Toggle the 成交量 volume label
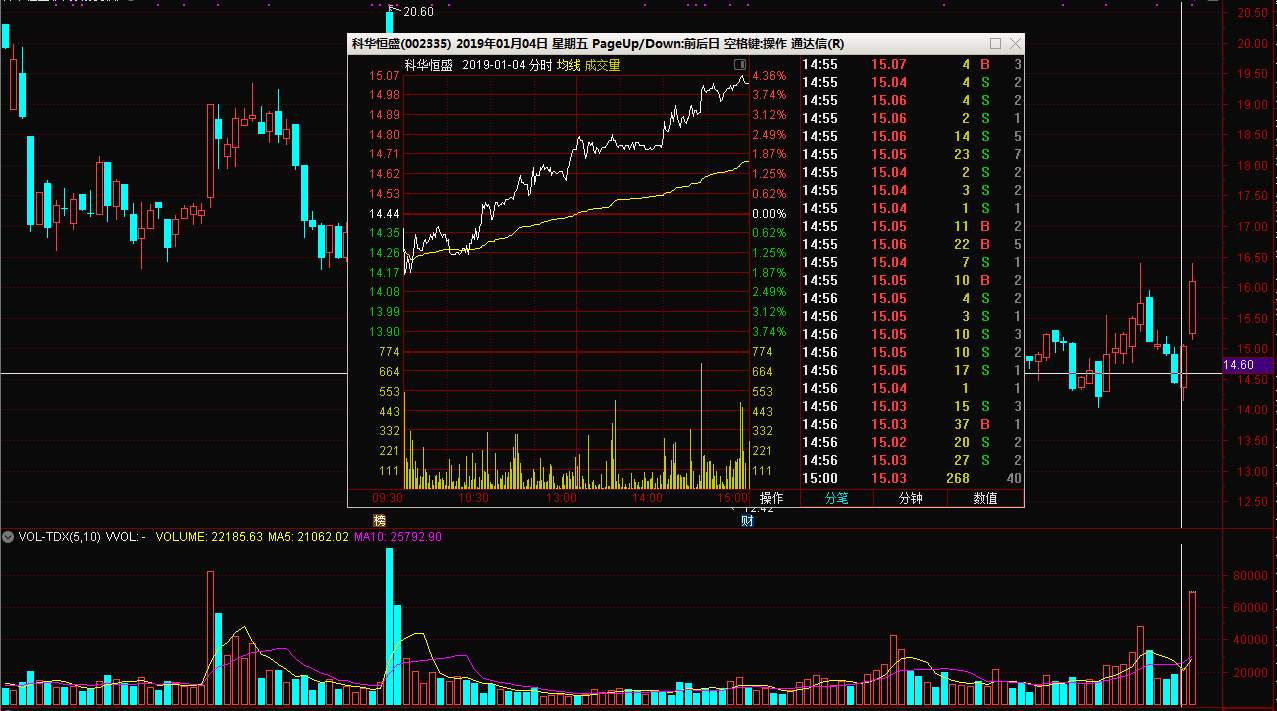Screen dimensions: 1277x711 603,65
